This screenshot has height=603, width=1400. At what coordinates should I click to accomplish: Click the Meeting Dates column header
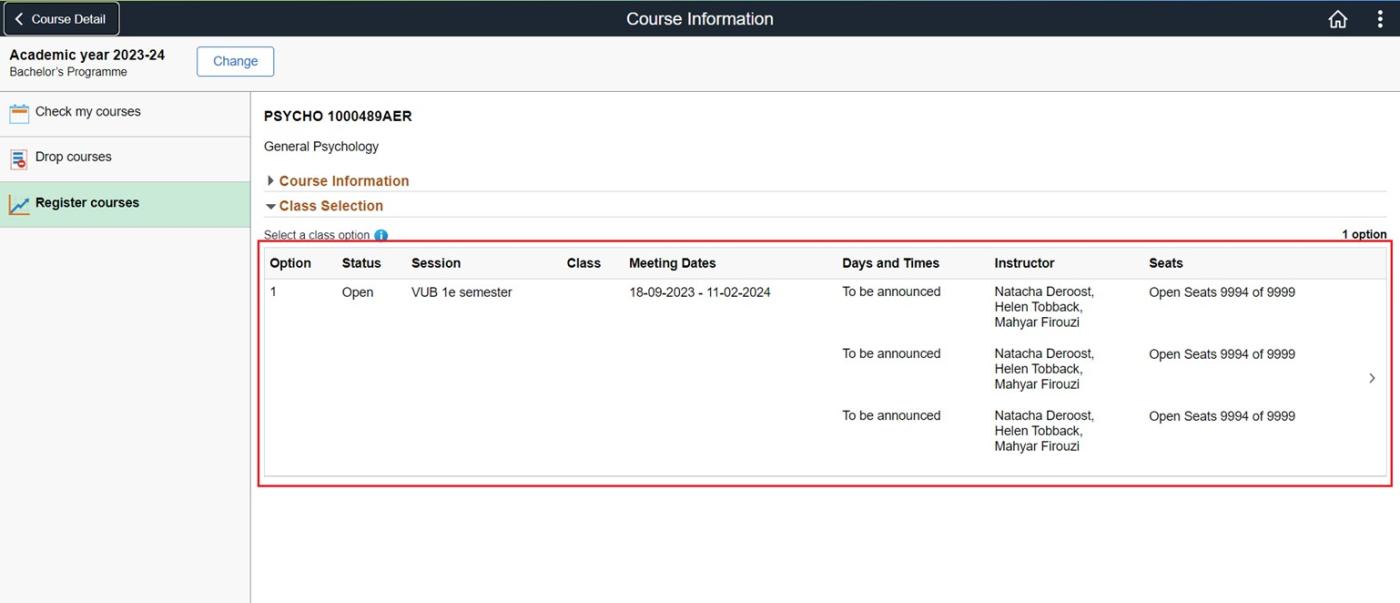tap(672, 263)
